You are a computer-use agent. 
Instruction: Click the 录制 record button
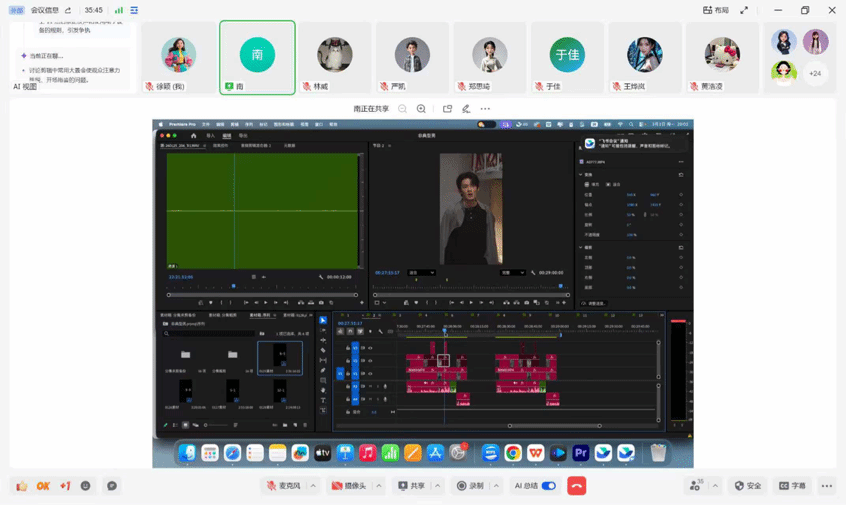pyautogui.click(x=470, y=486)
